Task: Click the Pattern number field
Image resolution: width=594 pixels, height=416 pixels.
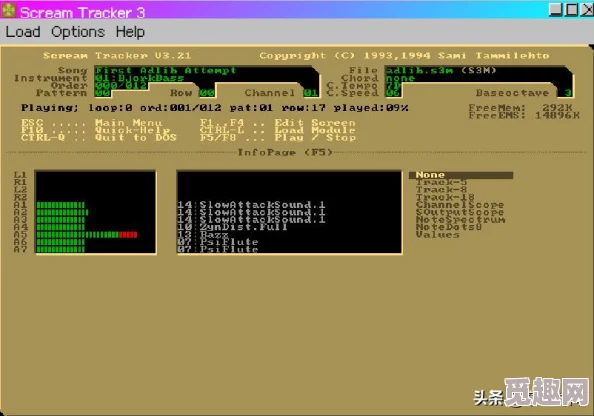Action: pyautogui.click(x=102, y=93)
